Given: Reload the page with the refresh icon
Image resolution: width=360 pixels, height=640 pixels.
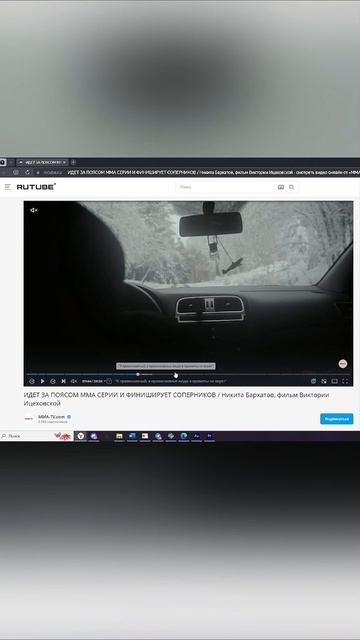Looking at the screenshot, I should pyautogui.click(x=27, y=172).
